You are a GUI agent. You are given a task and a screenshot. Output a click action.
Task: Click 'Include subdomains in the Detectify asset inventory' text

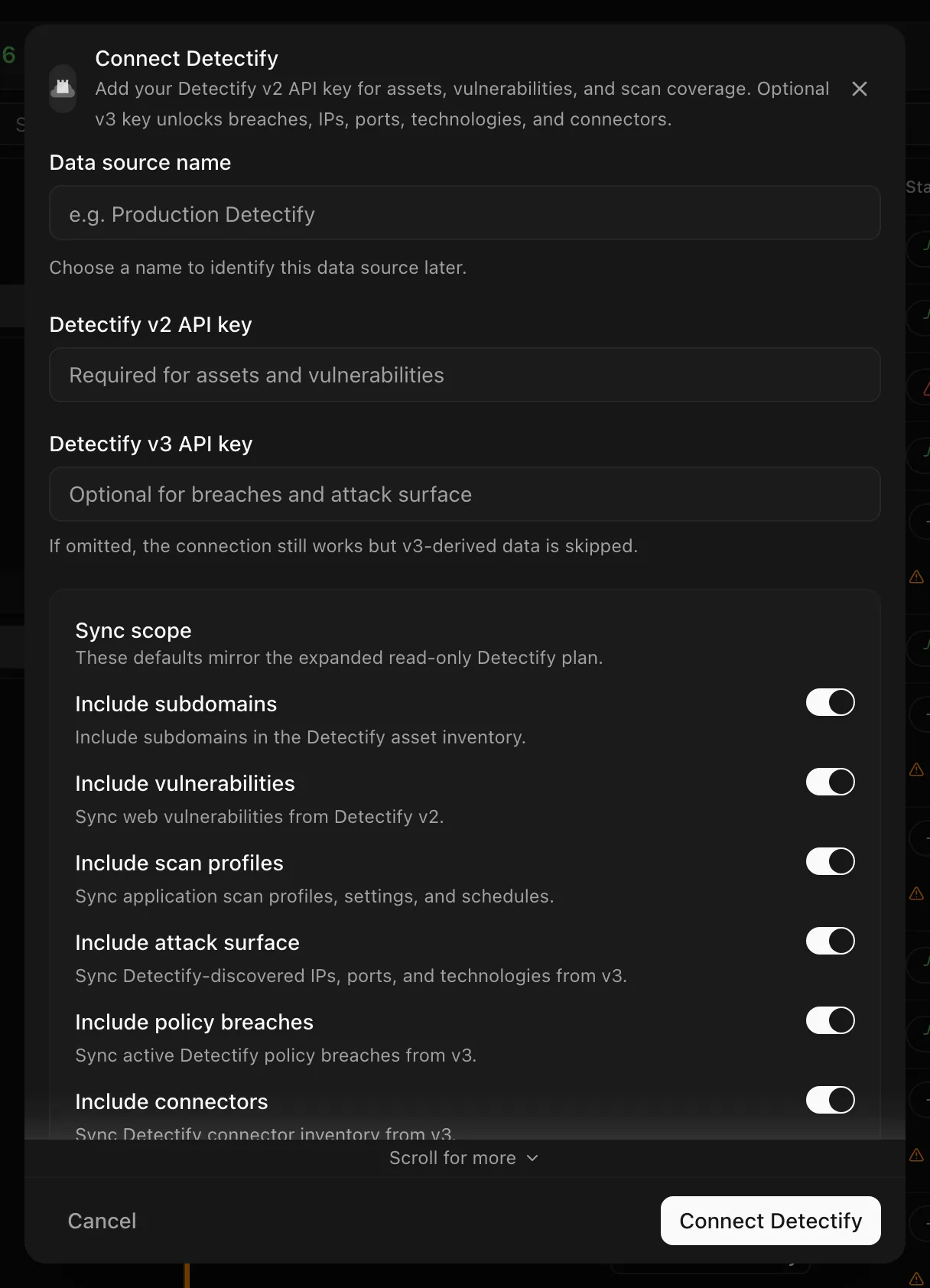point(300,737)
